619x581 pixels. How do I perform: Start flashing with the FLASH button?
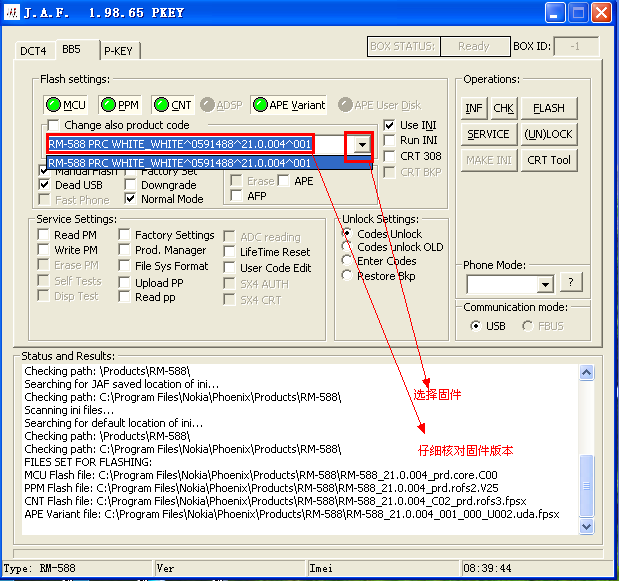click(549, 108)
